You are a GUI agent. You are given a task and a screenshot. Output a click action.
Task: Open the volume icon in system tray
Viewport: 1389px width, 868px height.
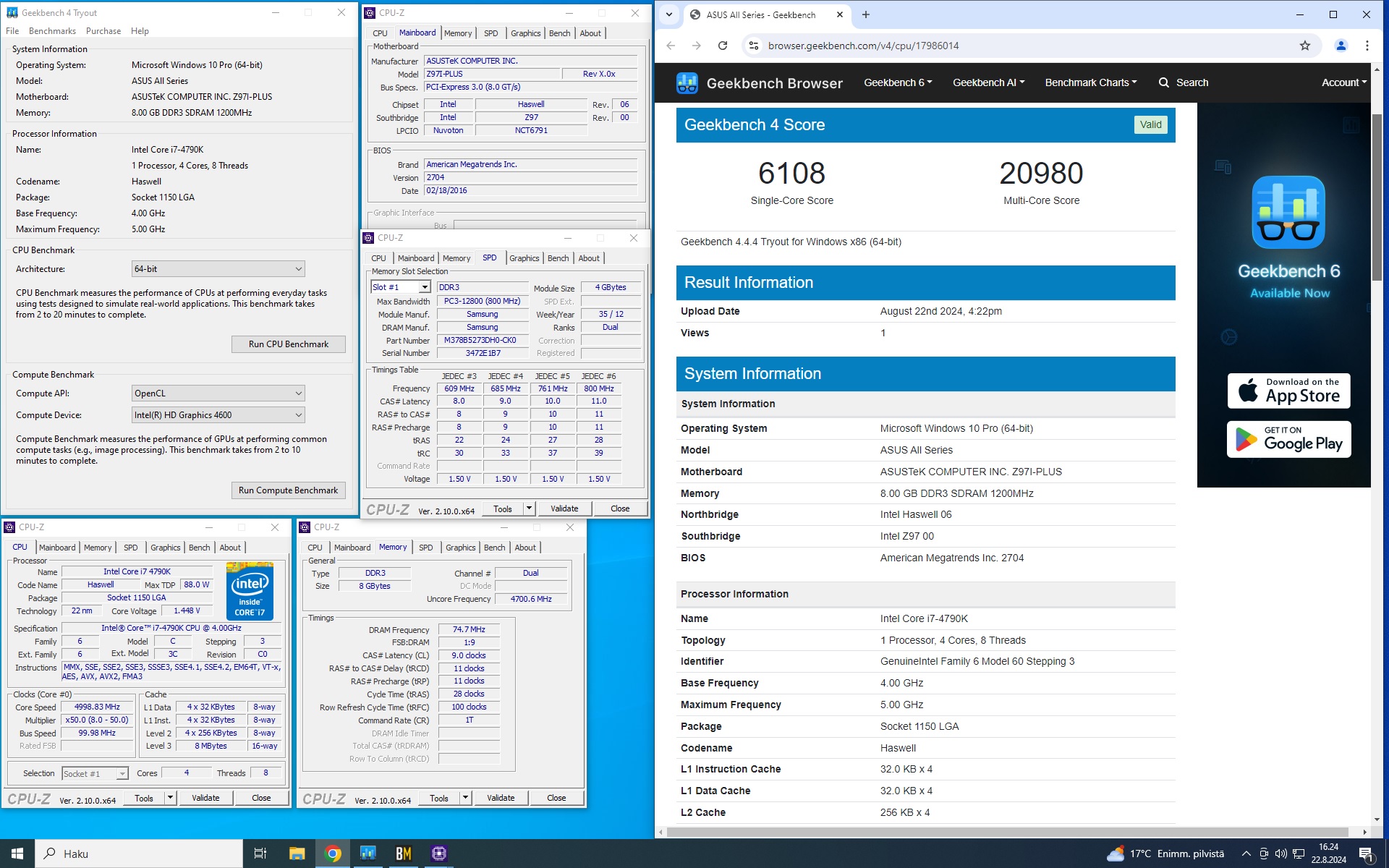click(x=1280, y=854)
